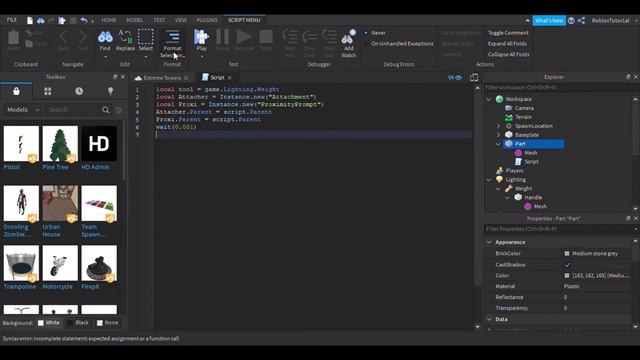Set Toolbox background to White

(49, 323)
